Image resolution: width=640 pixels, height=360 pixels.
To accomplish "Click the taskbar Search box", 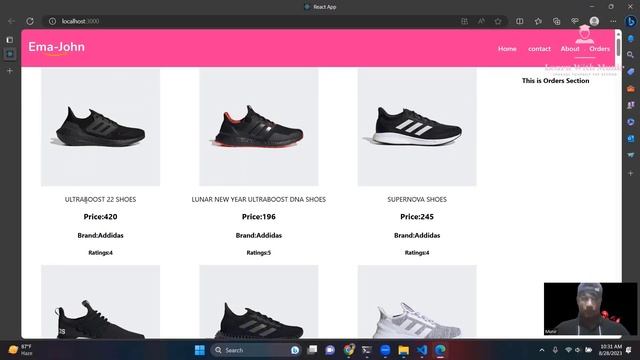I will 256,350.
